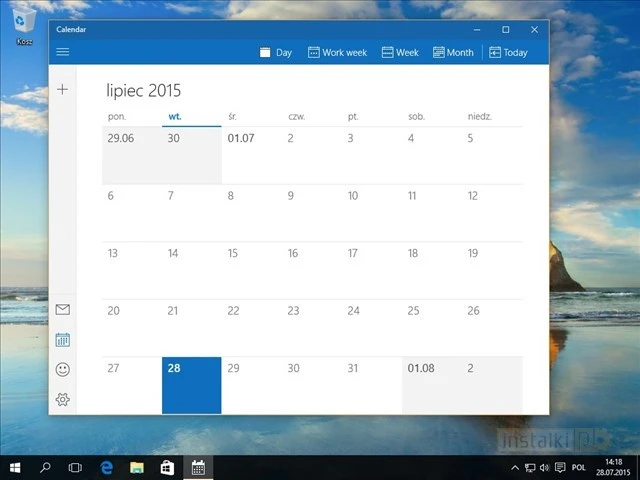Image resolution: width=640 pixels, height=480 pixels.
Task: Open the hamburger navigation menu
Action: pos(63,52)
